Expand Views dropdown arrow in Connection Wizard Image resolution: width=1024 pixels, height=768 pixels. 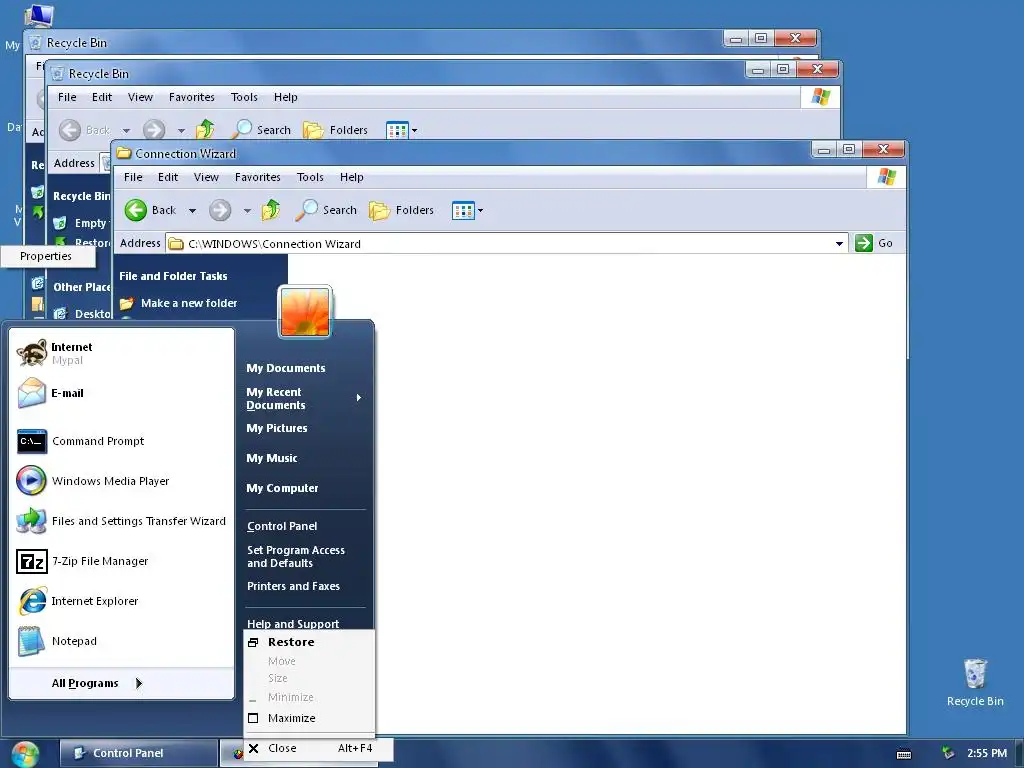click(x=481, y=211)
